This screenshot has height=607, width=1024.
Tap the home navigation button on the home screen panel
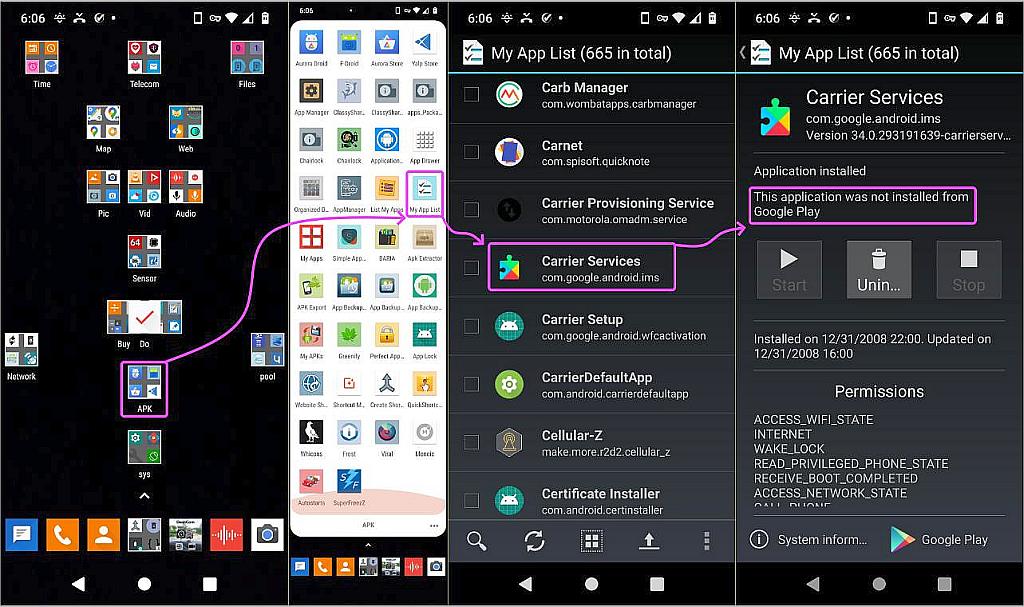(144, 583)
